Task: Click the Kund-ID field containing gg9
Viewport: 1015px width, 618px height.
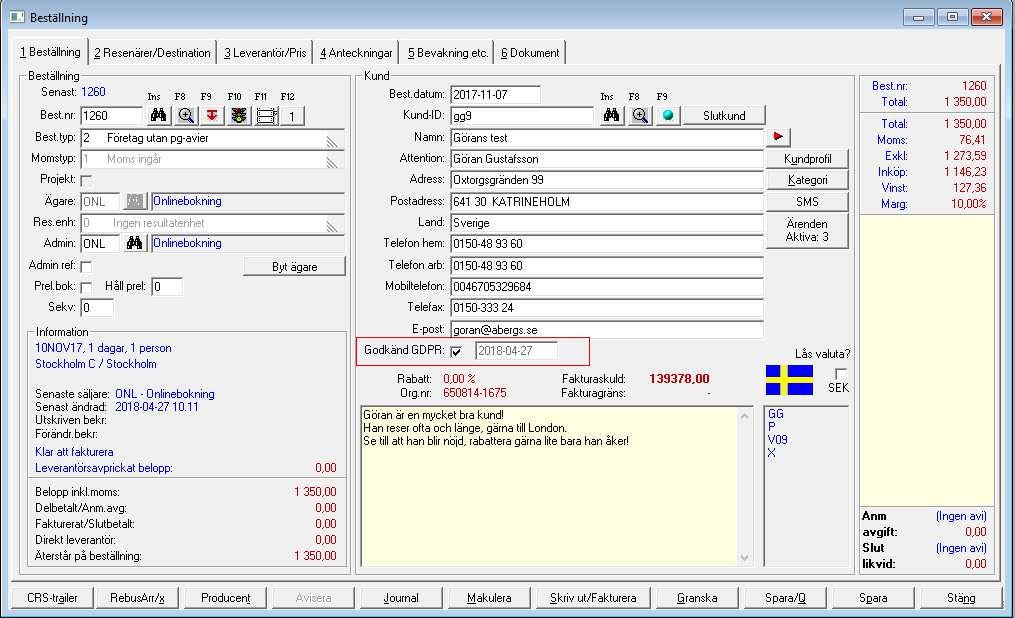Action: tap(522, 116)
